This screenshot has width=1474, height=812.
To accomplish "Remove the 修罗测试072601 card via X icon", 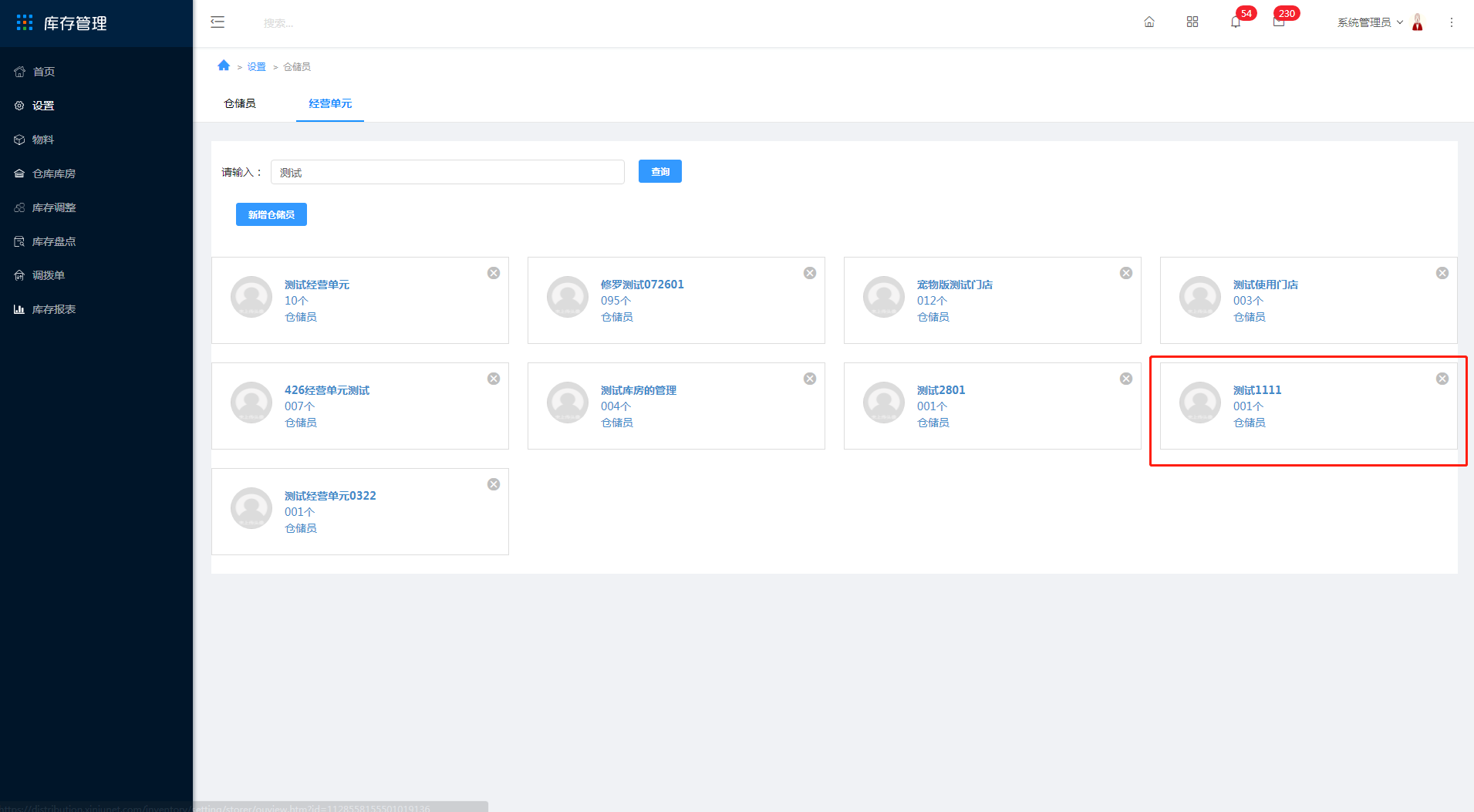I will (x=810, y=273).
